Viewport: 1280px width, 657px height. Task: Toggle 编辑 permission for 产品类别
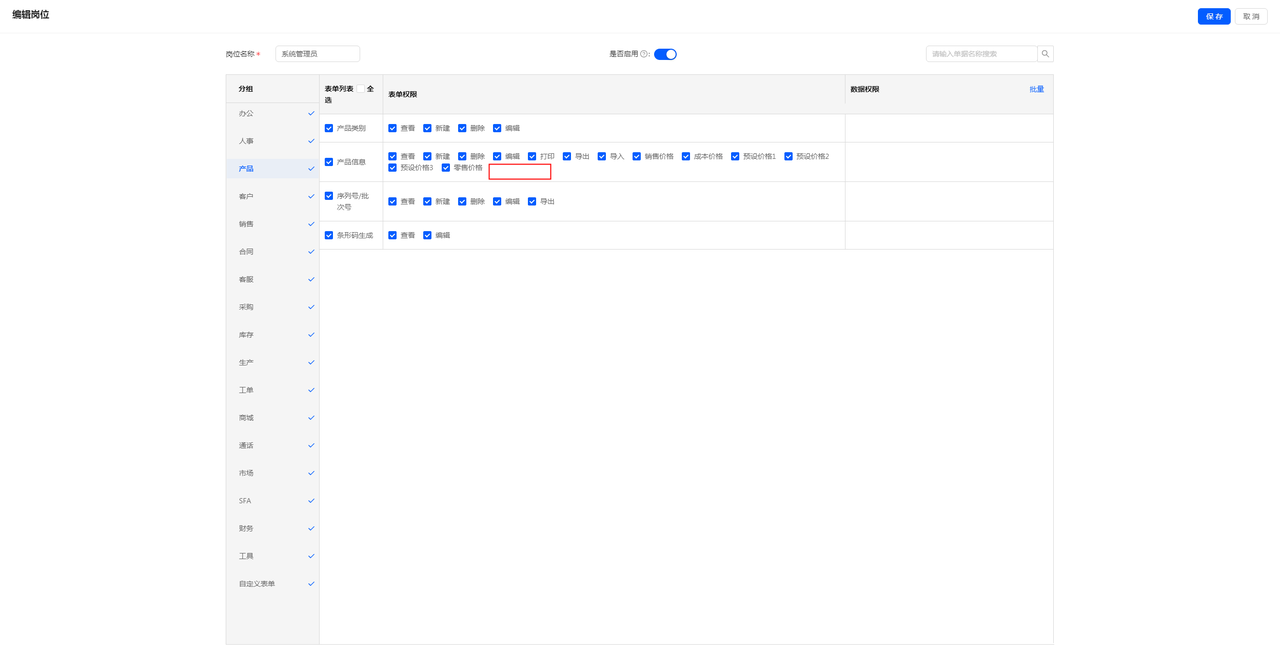pos(497,128)
